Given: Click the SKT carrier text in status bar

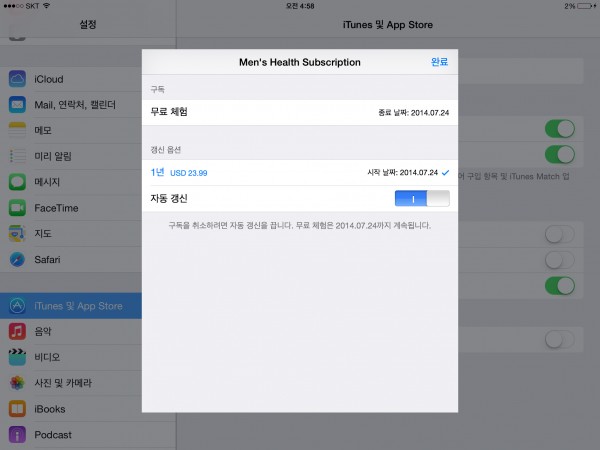Looking at the screenshot, I should tap(33, 6).
